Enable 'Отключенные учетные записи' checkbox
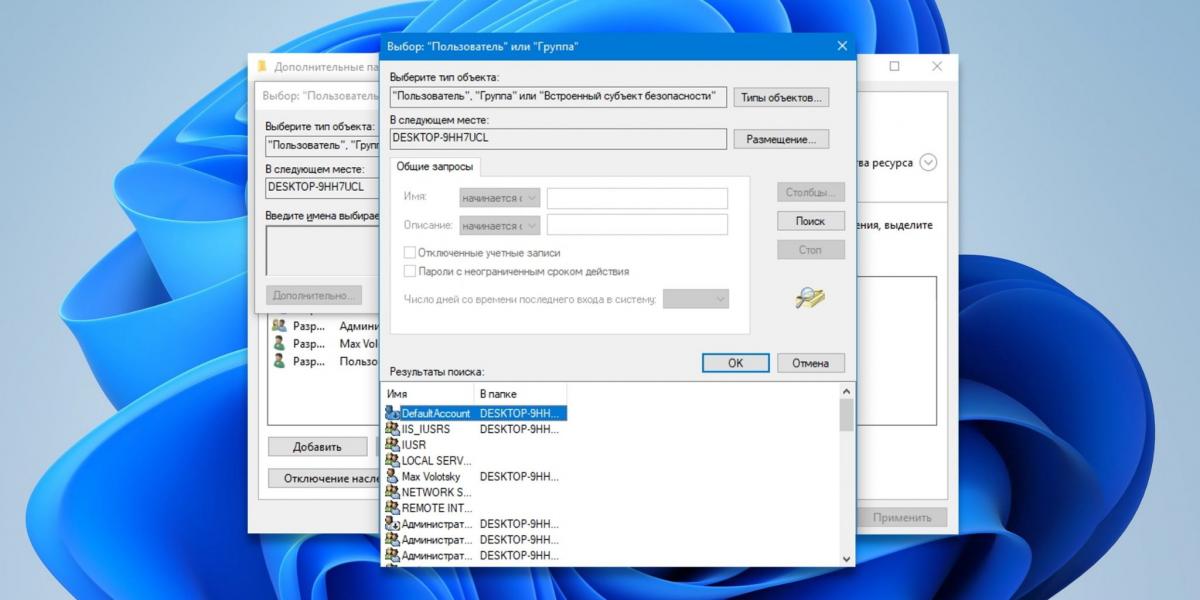This screenshot has width=1200, height=600. 409,253
